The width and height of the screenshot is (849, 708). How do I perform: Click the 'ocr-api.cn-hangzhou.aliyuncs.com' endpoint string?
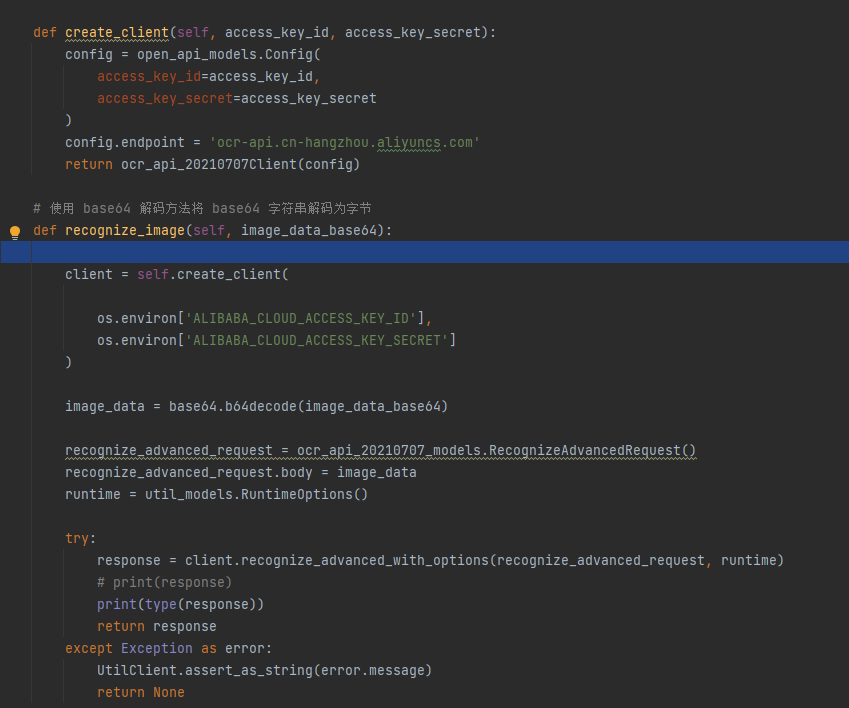[x=344, y=142]
